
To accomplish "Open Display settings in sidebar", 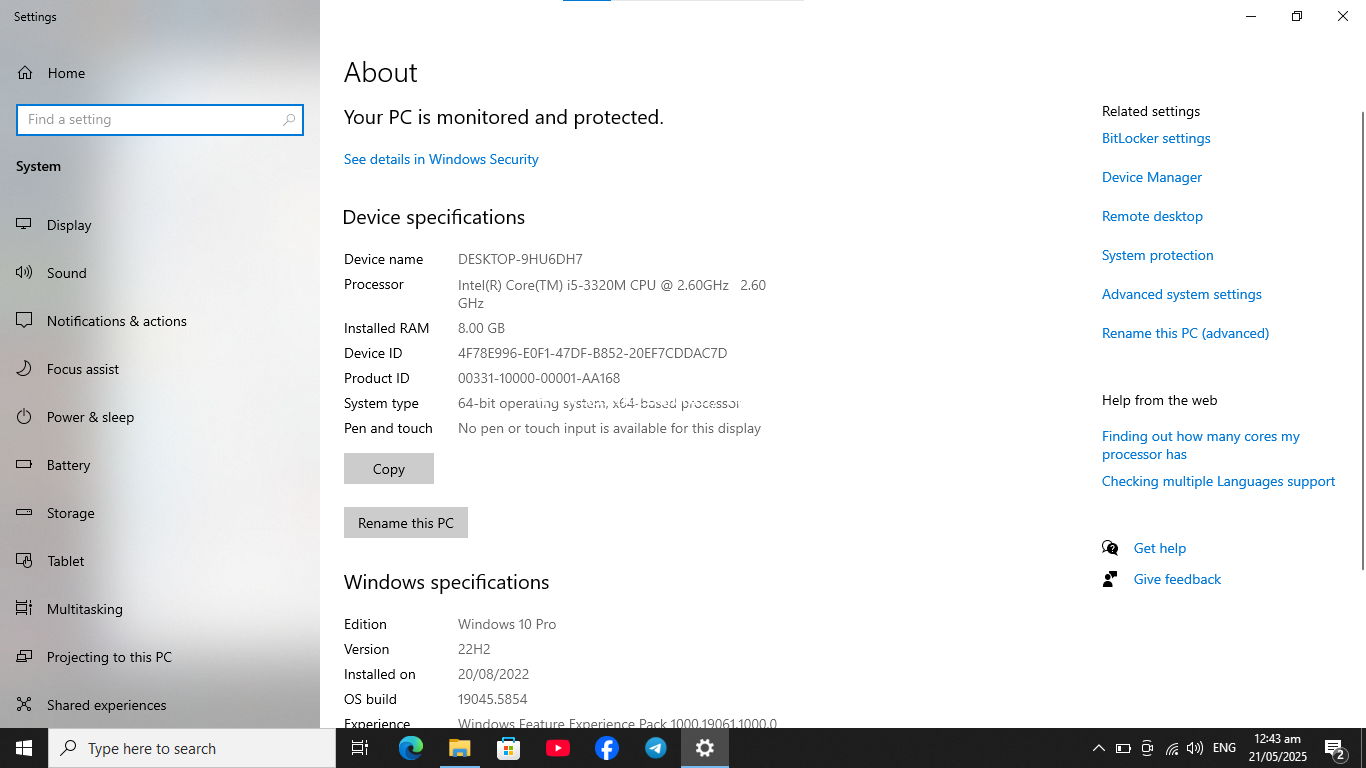I will coord(160,225).
